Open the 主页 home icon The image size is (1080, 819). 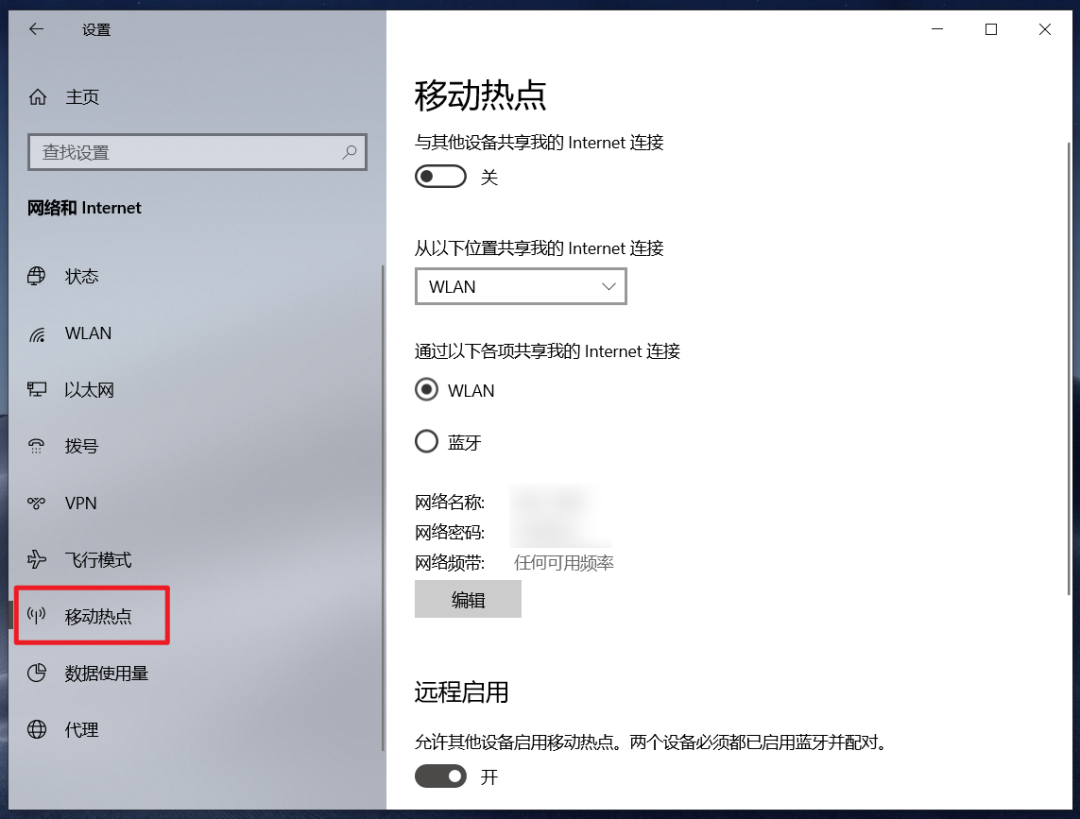[x=37, y=97]
